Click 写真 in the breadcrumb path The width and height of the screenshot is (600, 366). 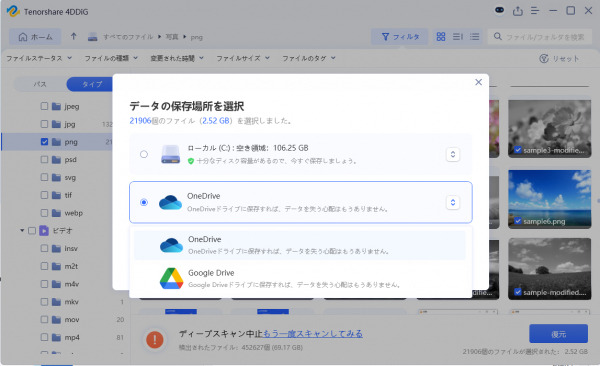point(172,37)
